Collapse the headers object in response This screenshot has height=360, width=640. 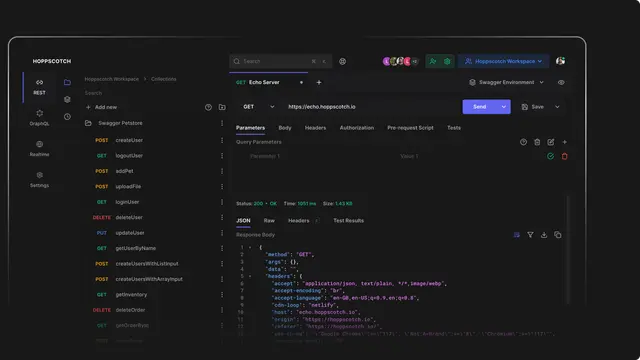click(x=250, y=276)
